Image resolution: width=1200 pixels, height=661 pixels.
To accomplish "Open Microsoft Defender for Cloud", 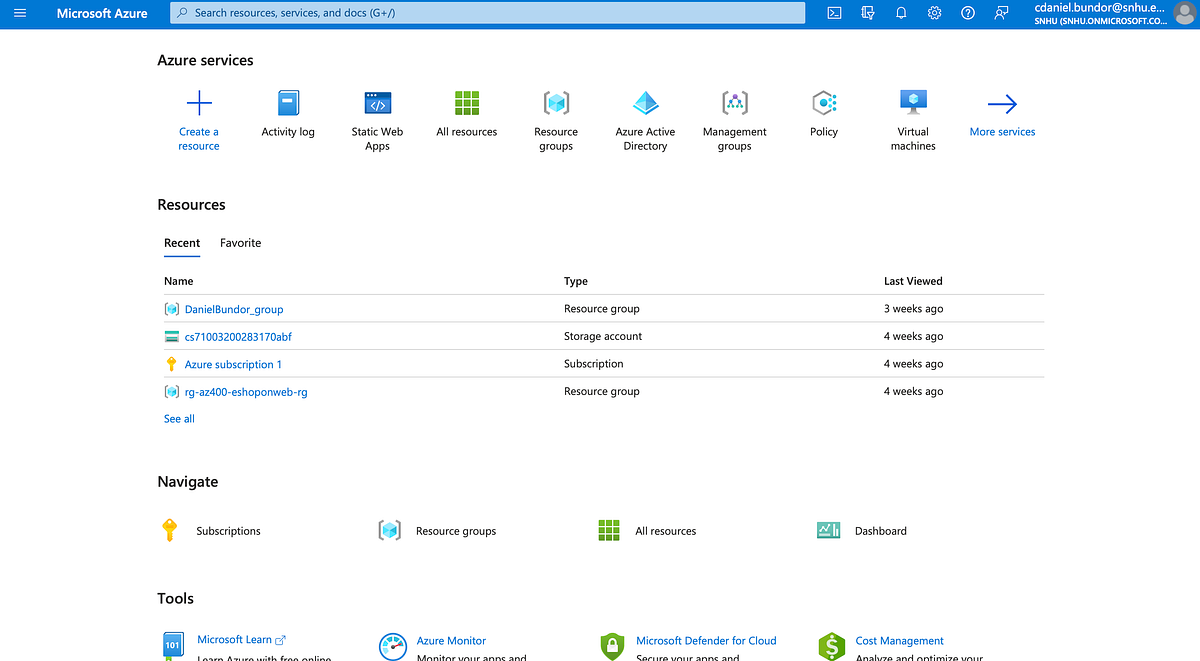I will tap(707, 640).
